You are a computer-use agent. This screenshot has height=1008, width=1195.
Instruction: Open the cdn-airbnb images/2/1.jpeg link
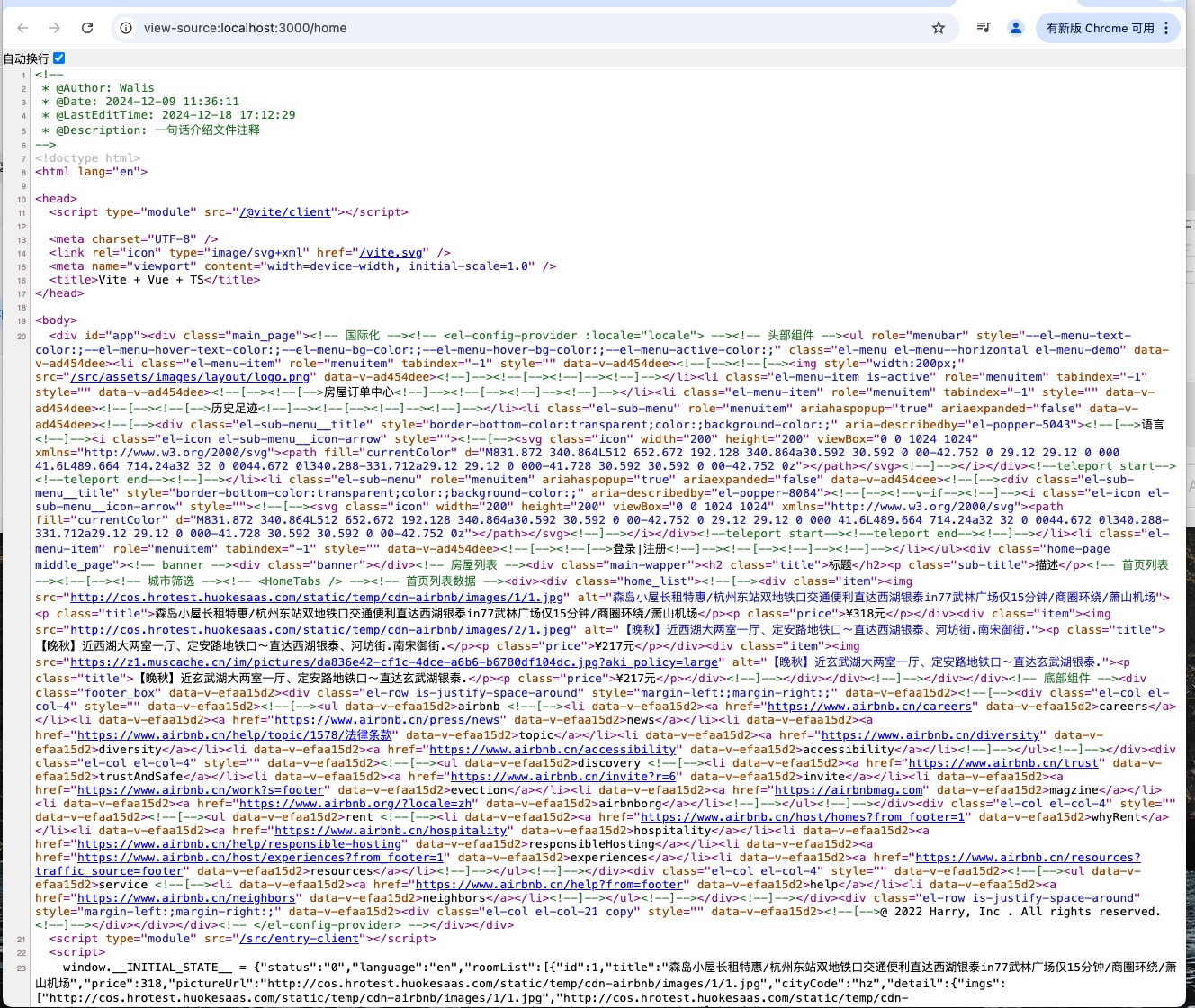[321, 630]
